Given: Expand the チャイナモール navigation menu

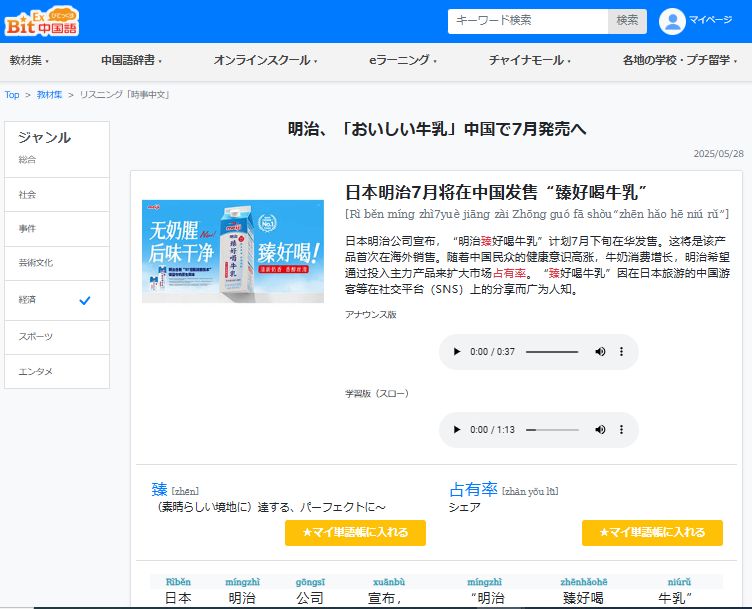Looking at the screenshot, I should [x=529, y=60].
